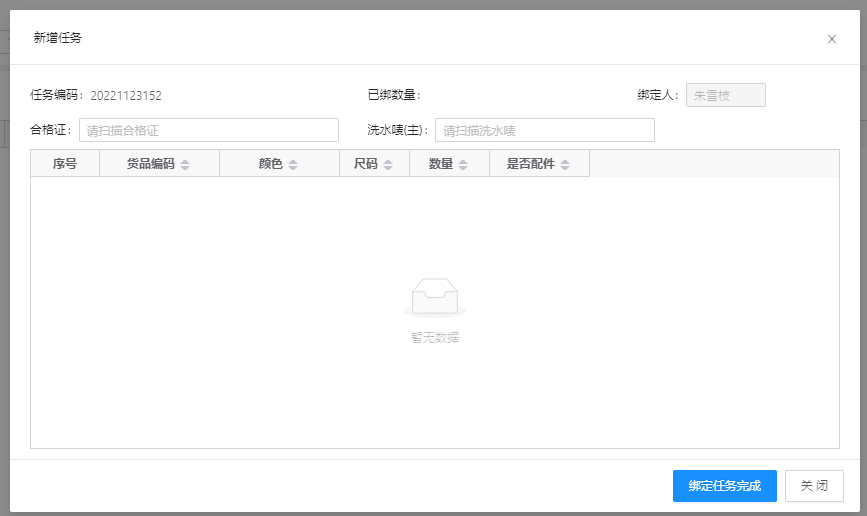Focus the 合格证 scan input field

point(208,130)
